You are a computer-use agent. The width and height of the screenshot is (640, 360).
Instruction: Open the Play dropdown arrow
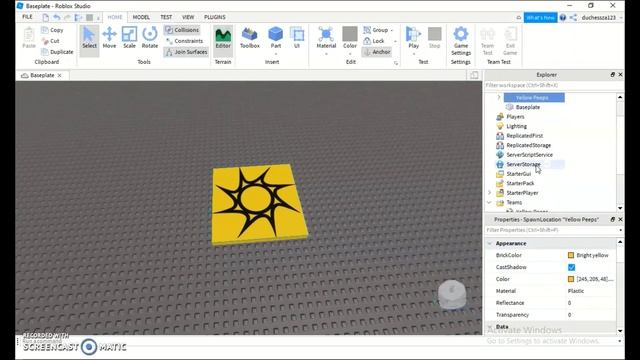point(413,54)
